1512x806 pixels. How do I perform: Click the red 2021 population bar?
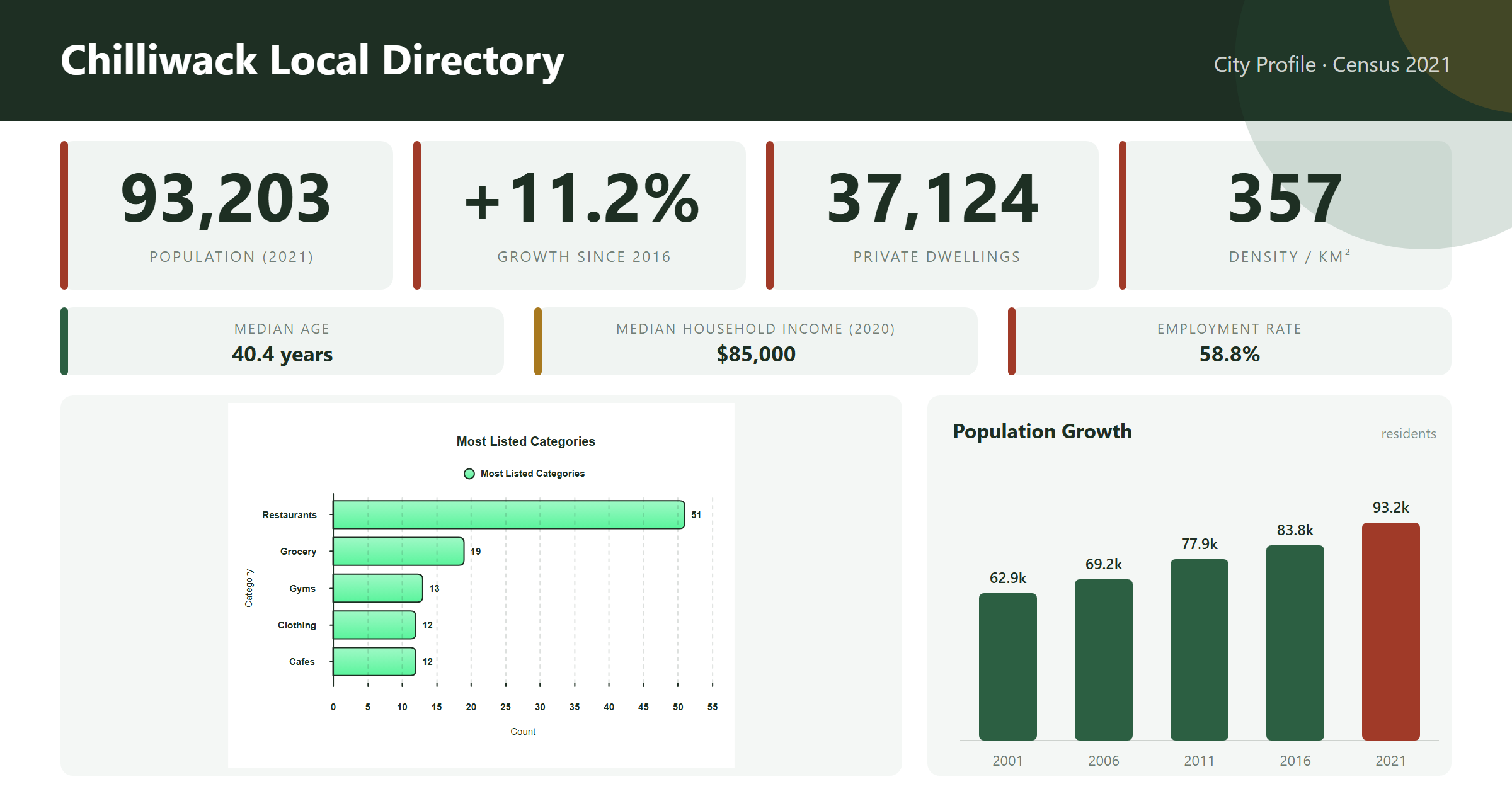[1391, 632]
